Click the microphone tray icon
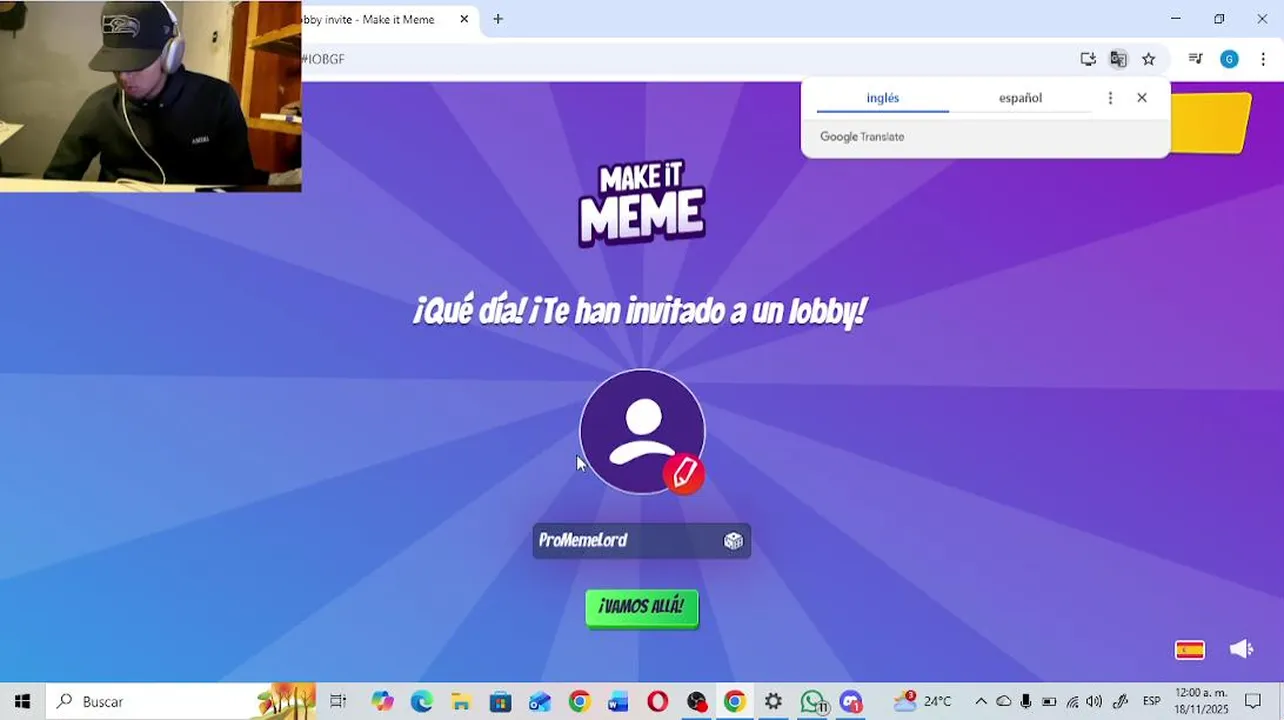Viewport: 1284px width, 720px height. [x=1026, y=701]
